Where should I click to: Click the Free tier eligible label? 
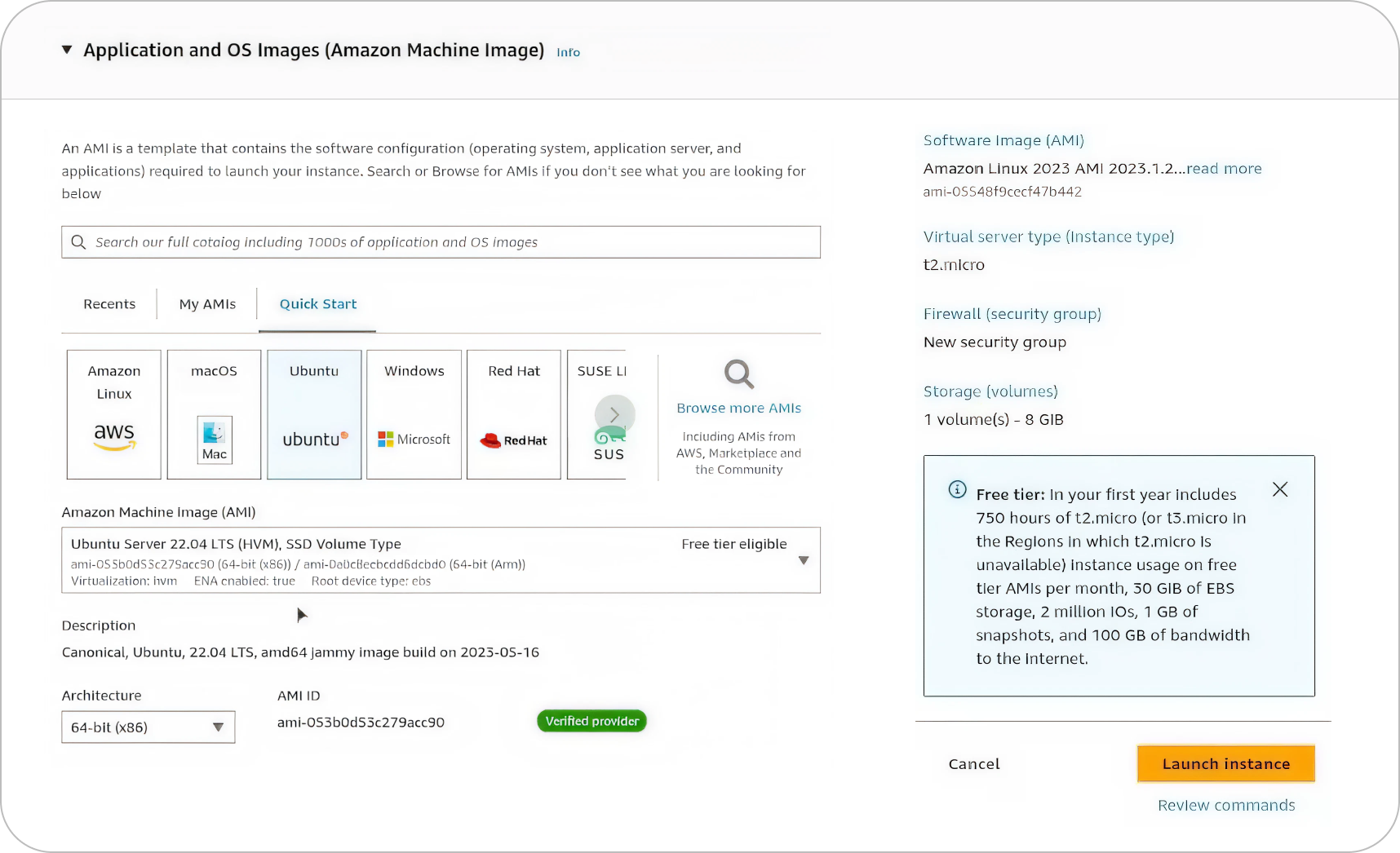(734, 544)
